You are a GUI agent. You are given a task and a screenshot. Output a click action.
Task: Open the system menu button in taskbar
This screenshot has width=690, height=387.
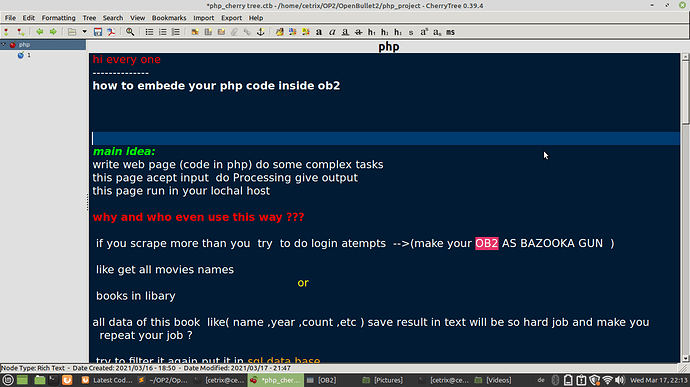click(x=8, y=380)
